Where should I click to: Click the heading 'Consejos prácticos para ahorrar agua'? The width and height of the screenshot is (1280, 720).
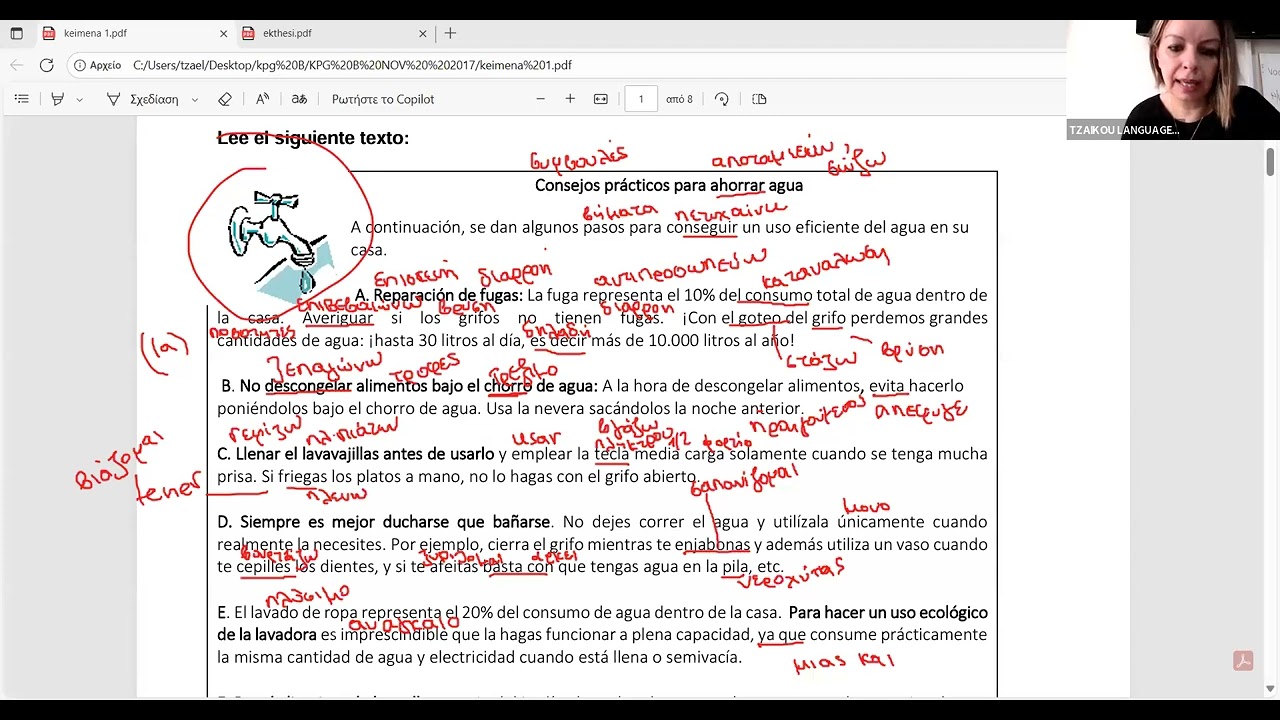(669, 185)
